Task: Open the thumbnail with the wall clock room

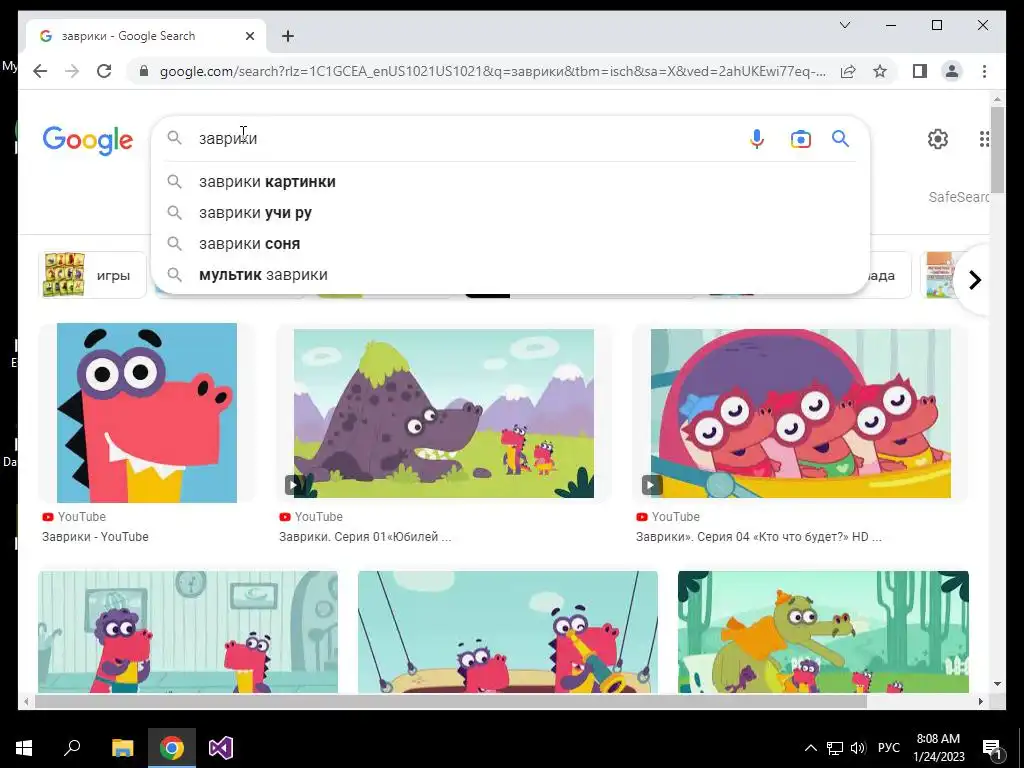Action: tap(188, 632)
